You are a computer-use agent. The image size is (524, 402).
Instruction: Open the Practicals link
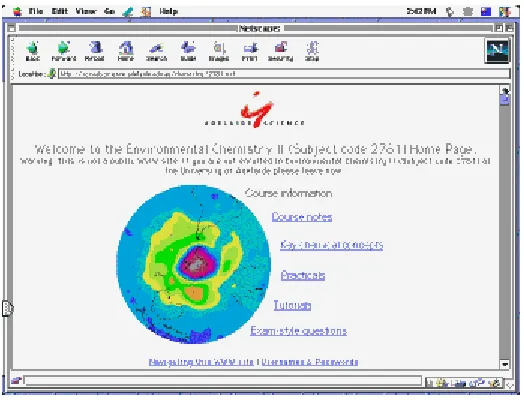pyautogui.click(x=303, y=275)
